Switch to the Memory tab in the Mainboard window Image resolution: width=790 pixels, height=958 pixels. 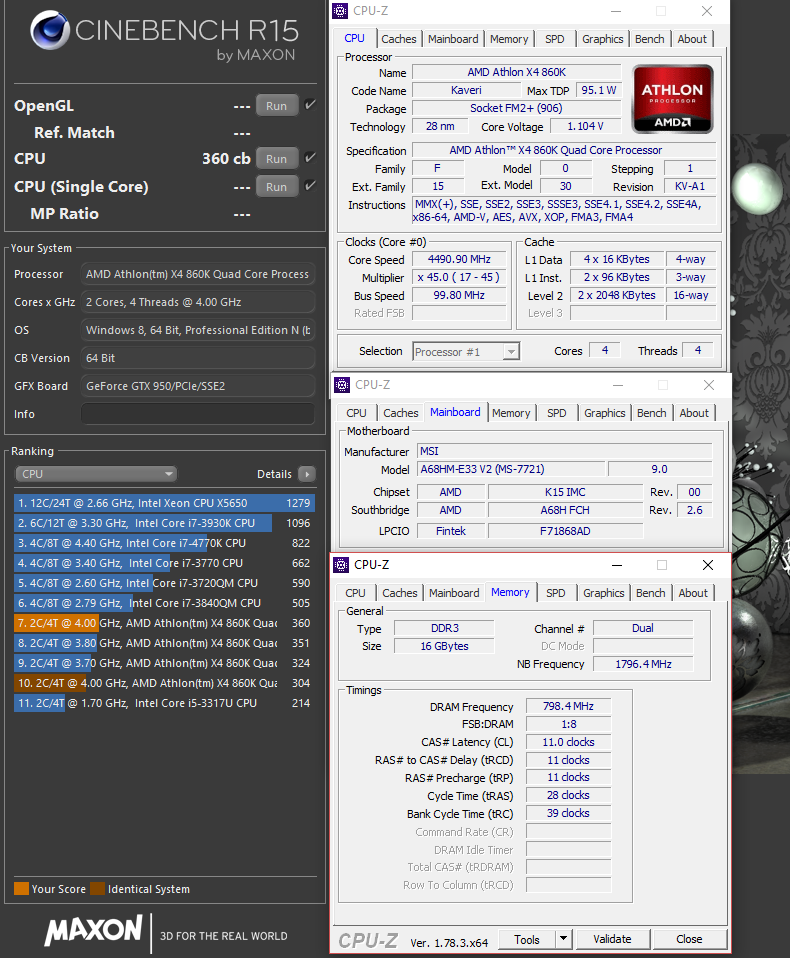click(511, 413)
